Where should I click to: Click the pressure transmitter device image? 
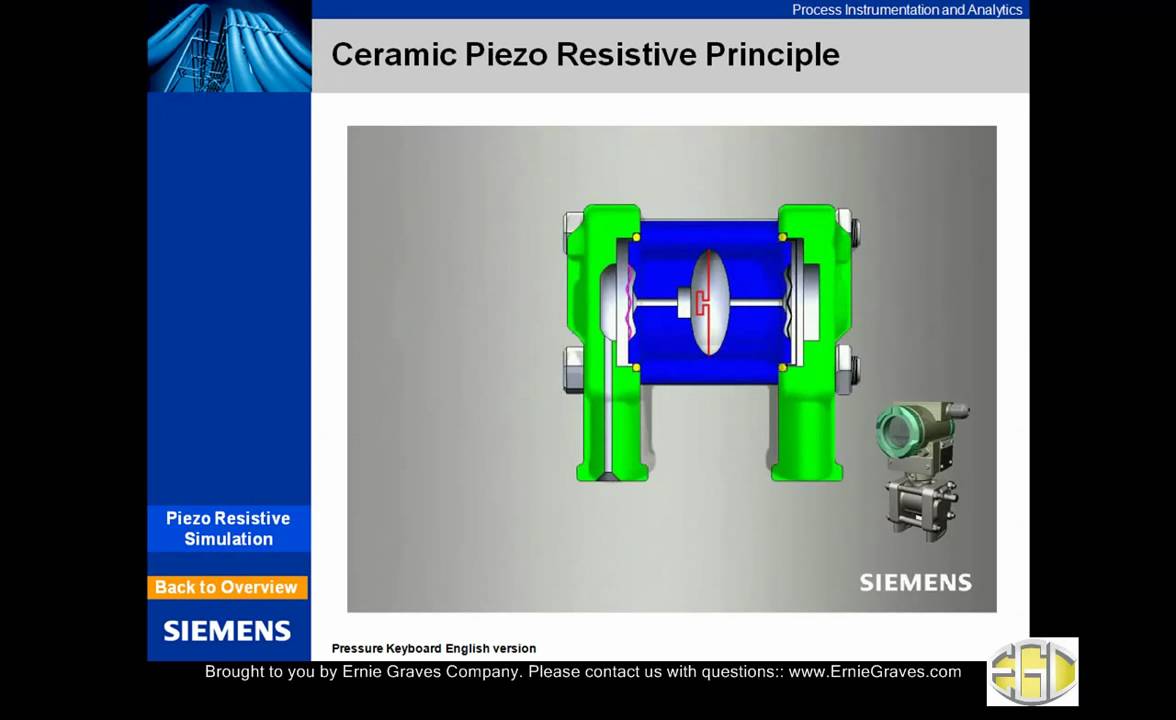point(921,470)
